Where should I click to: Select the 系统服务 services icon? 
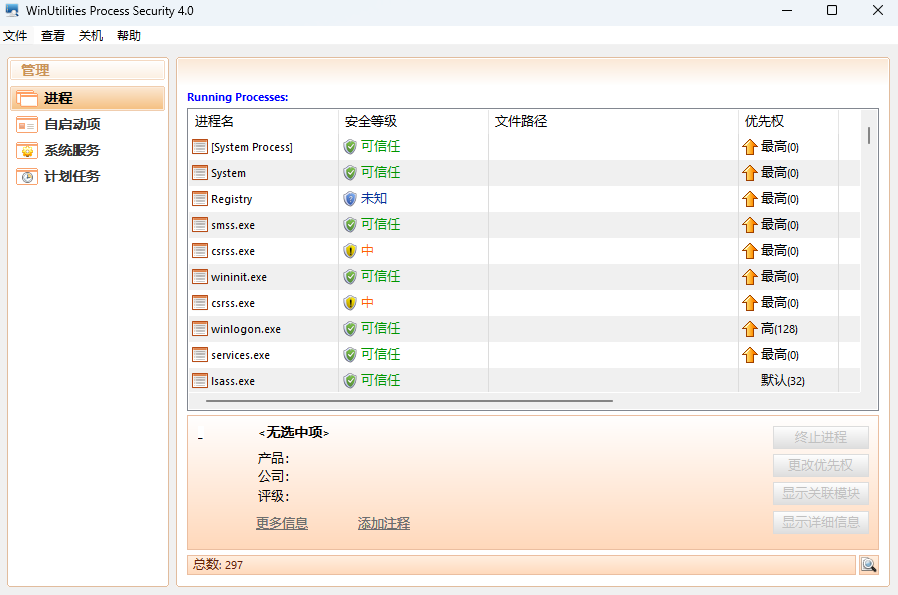coord(27,150)
